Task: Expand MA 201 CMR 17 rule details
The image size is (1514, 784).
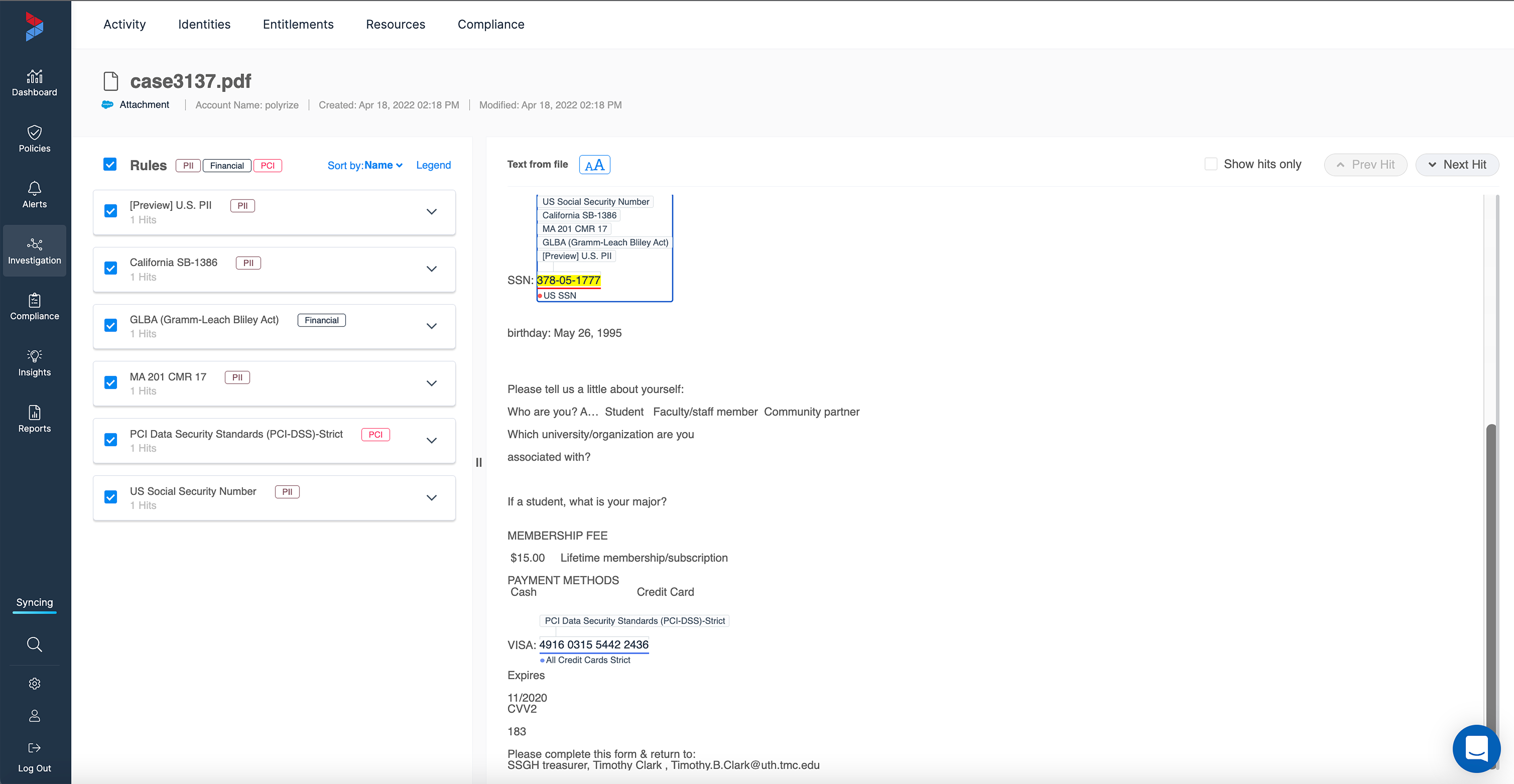Action: [x=432, y=383]
